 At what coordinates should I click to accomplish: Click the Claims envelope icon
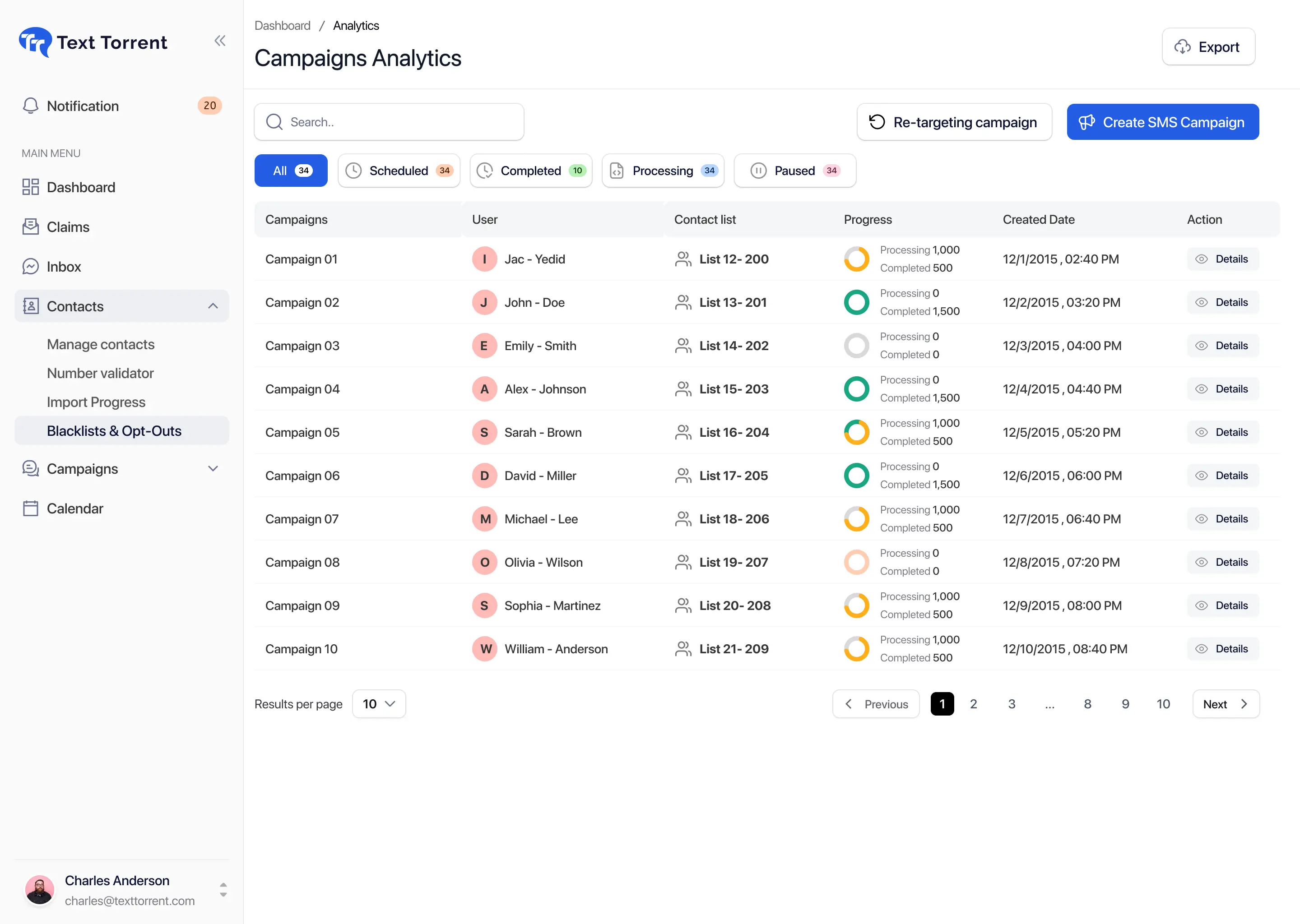click(x=31, y=227)
